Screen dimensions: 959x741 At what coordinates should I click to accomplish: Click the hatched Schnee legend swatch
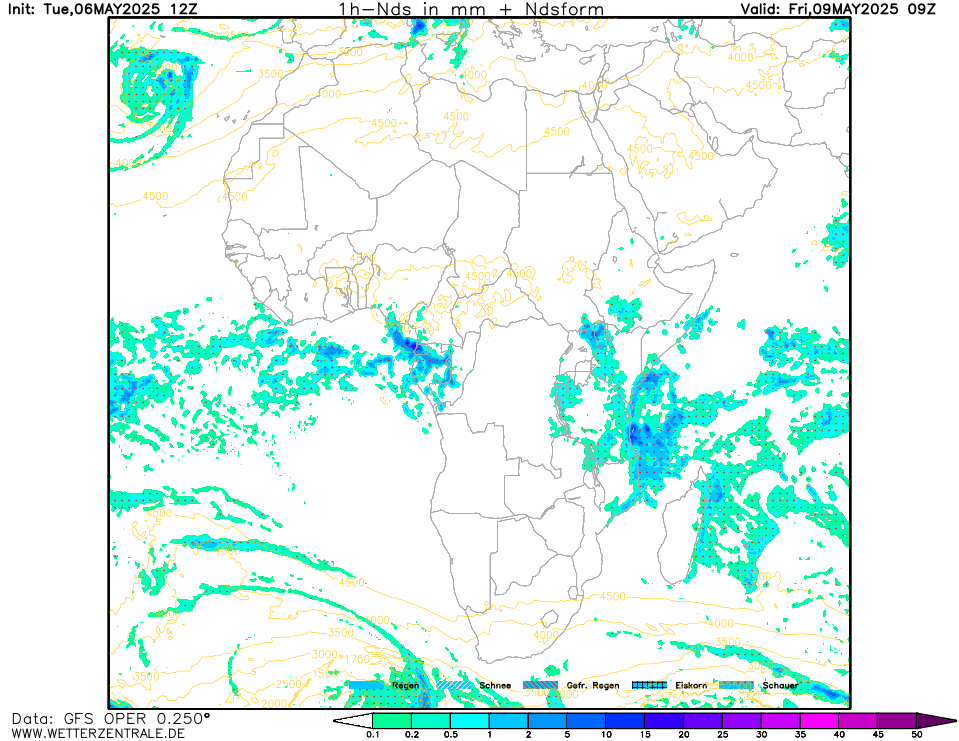pos(454,685)
